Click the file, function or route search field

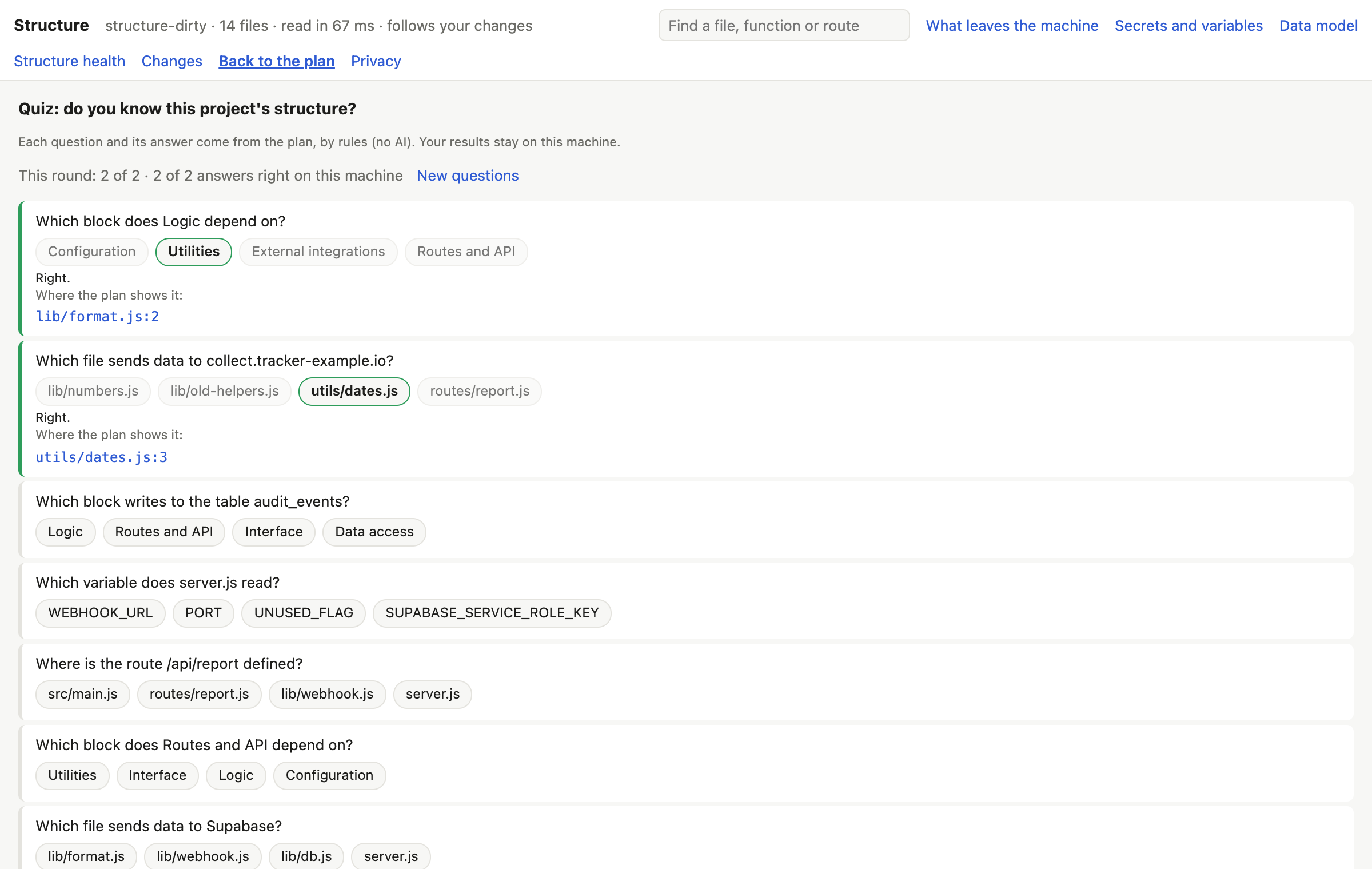coord(784,25)
